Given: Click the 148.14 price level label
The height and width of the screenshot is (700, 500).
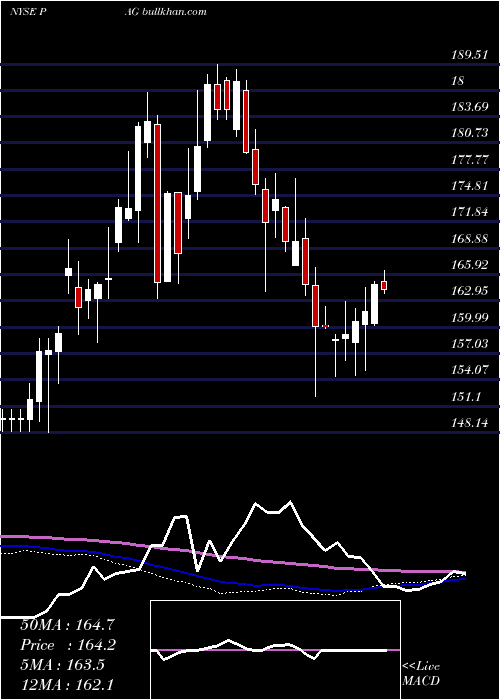Looking at the screenshot, I should (x=470, y=423).
